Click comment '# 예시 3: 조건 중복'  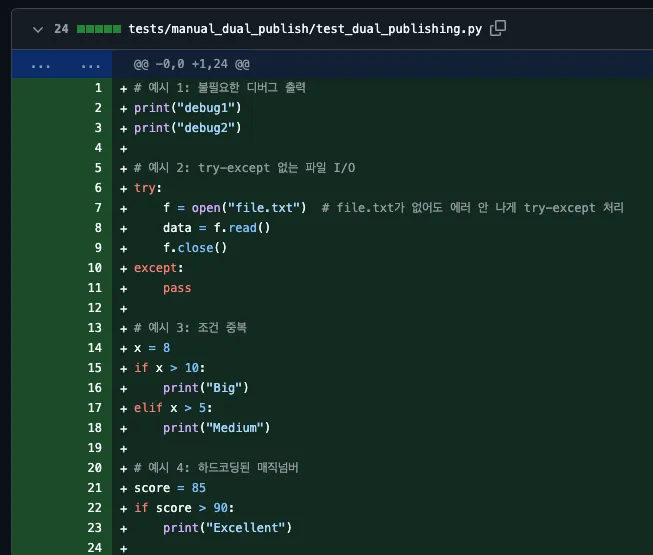tap(190, 328)
